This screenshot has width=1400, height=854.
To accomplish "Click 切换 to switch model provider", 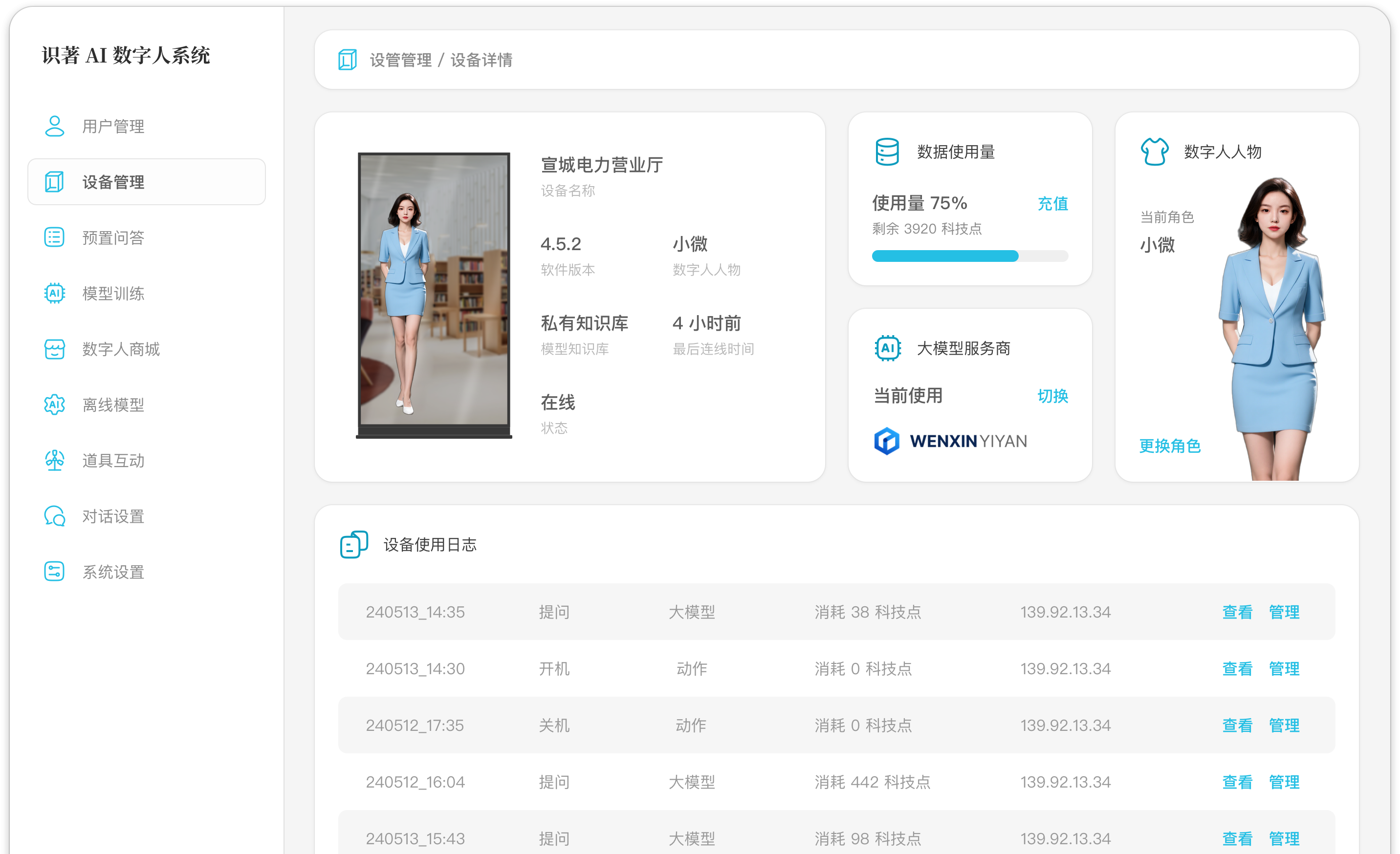I will point(1052,396).
